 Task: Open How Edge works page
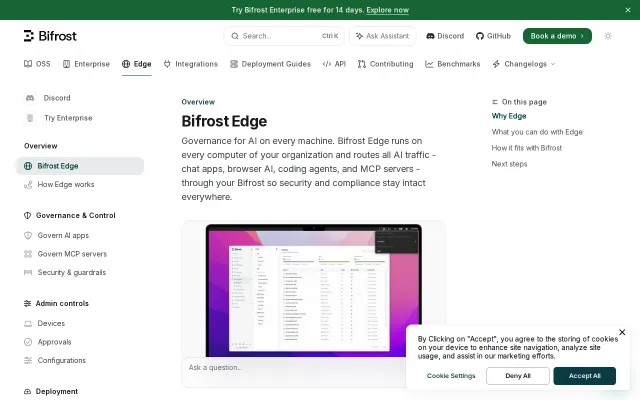[66, 184]
